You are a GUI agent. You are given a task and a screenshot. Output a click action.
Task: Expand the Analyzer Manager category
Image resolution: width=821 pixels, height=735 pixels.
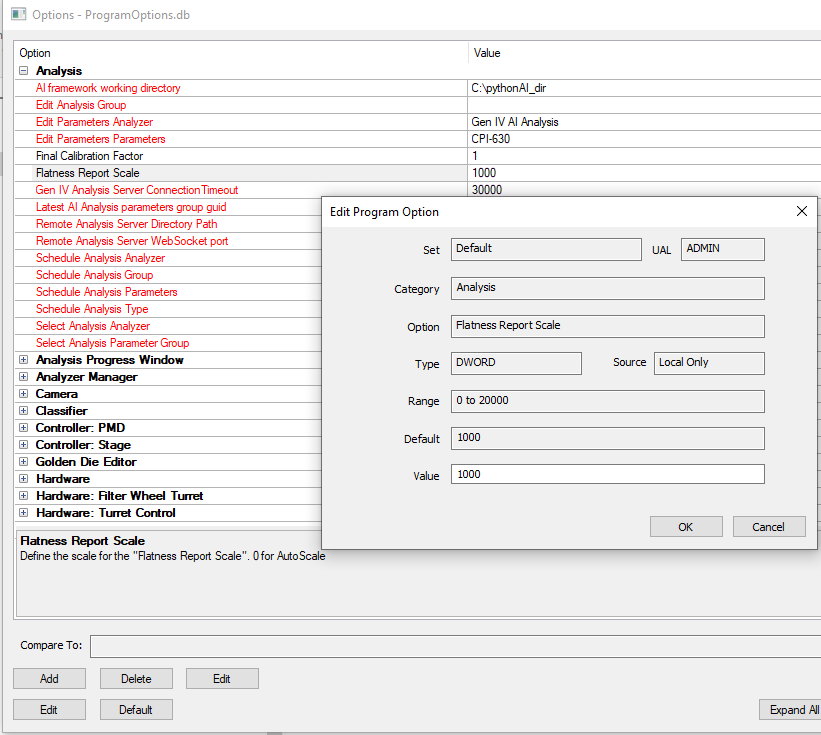[23, 377]
